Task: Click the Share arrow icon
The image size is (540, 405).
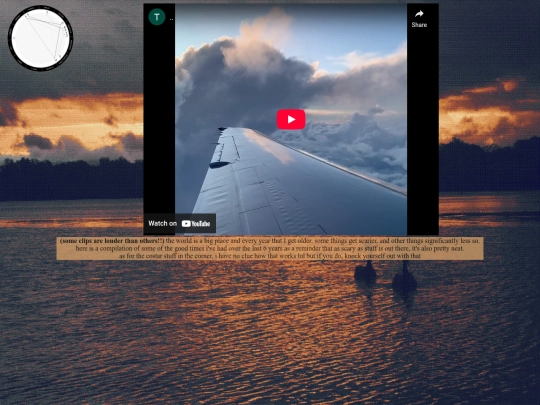Action: (x=419, y=14)
